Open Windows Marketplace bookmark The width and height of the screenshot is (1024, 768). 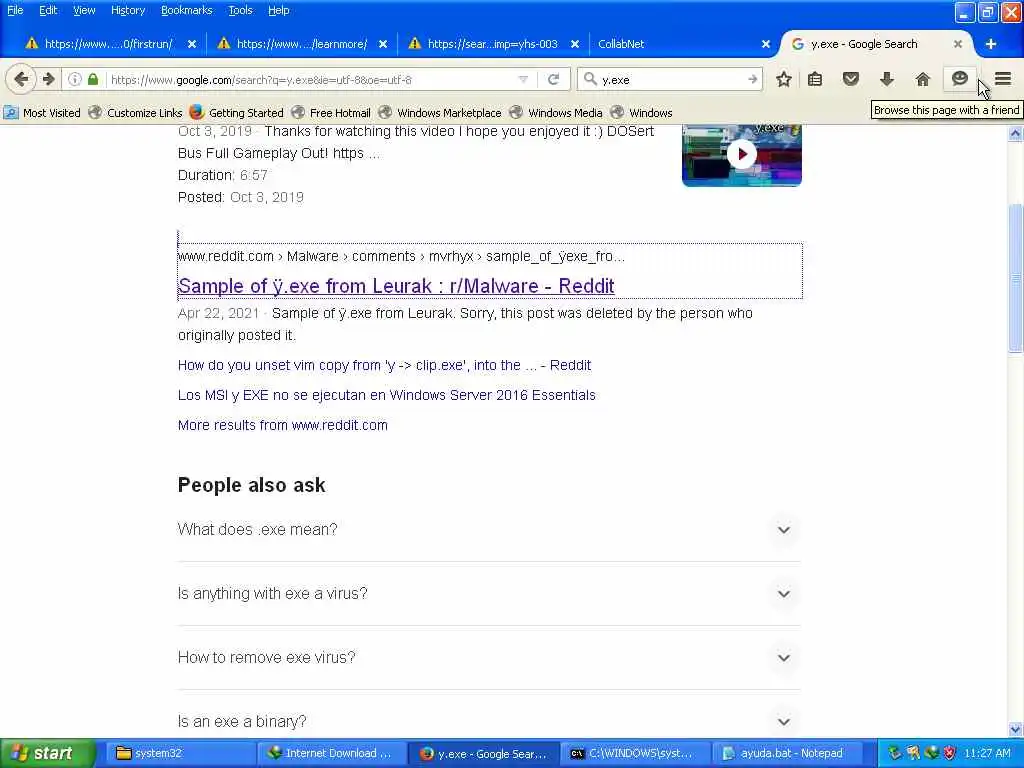coord(440,113)
